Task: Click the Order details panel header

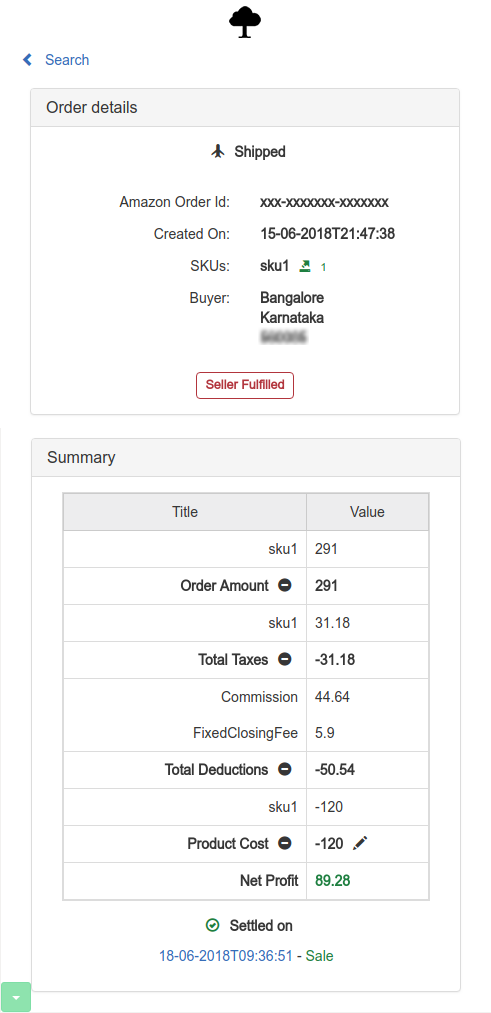Action: [245, 108]
